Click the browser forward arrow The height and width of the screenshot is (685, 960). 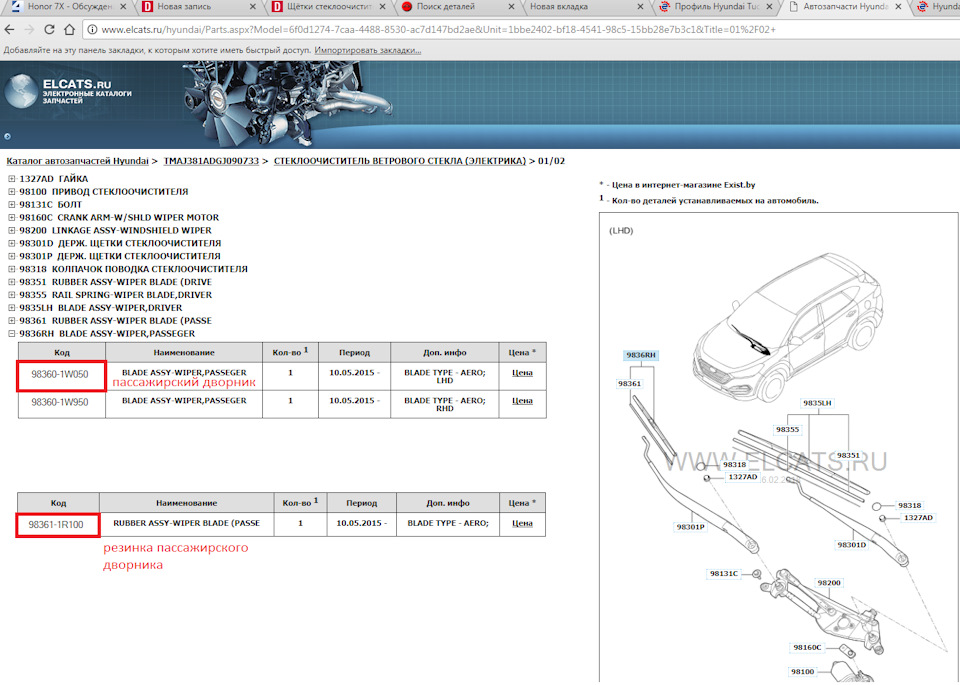[29, 29]
